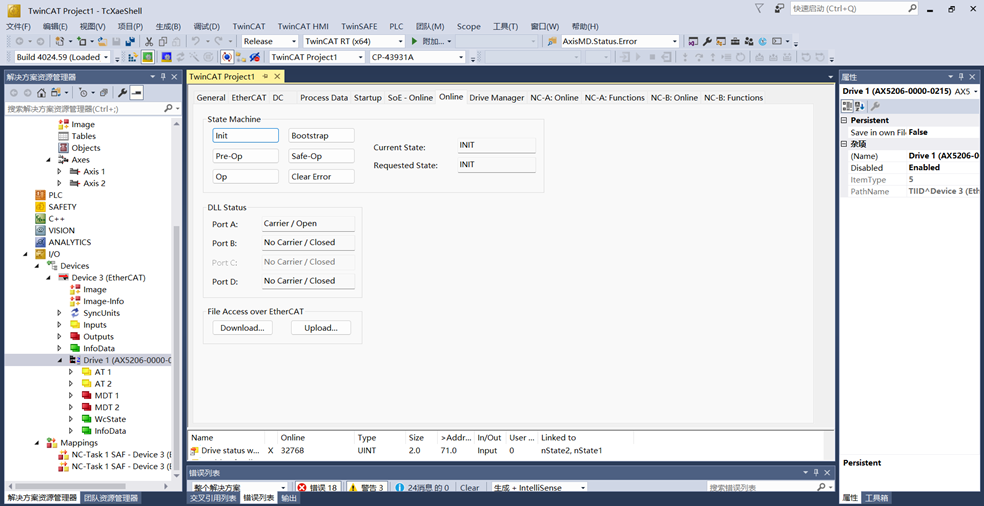The width and height of the screenshot is (984, 506).
Task: Toggle the Warnings 3 filter button
Action: coord(366,488)
